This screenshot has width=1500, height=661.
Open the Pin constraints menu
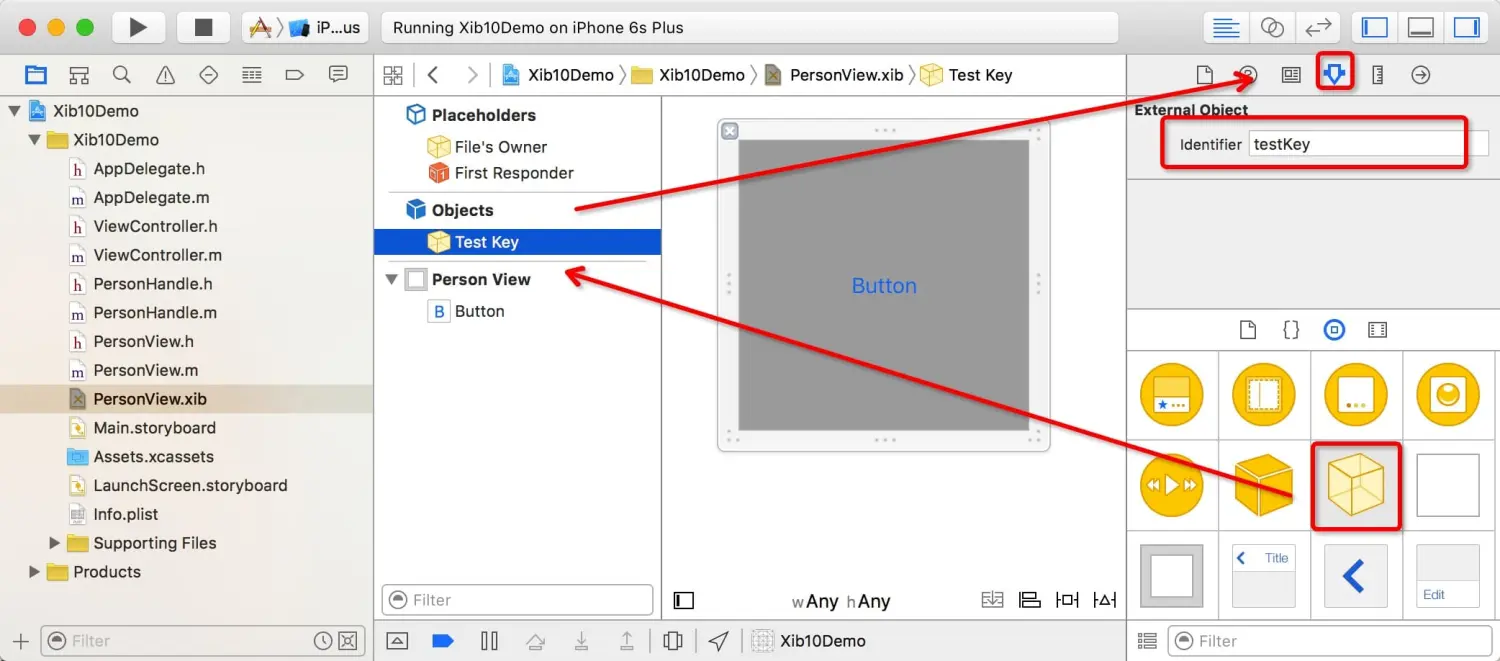(1068, 600)
